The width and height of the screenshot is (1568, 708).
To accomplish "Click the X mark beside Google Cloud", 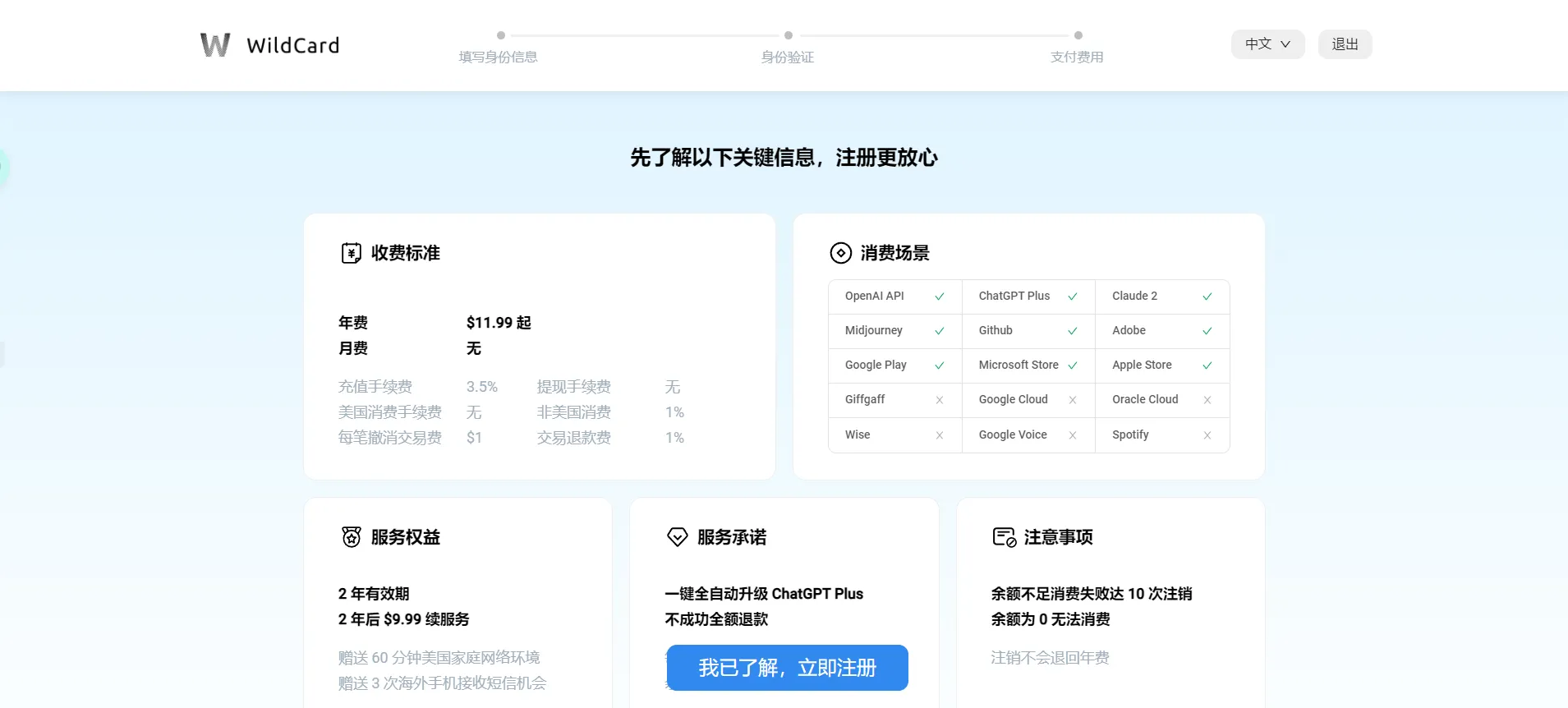I will tap(1072, 400).
